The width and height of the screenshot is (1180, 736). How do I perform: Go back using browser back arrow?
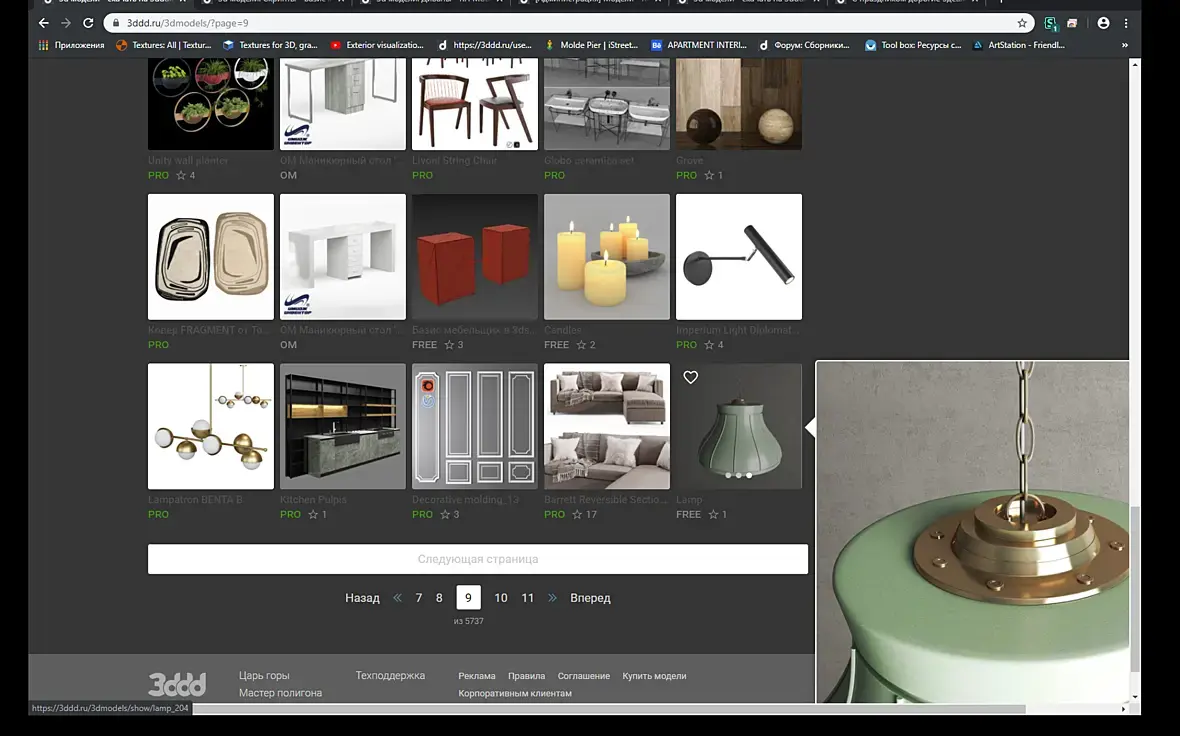pos(44,23)
